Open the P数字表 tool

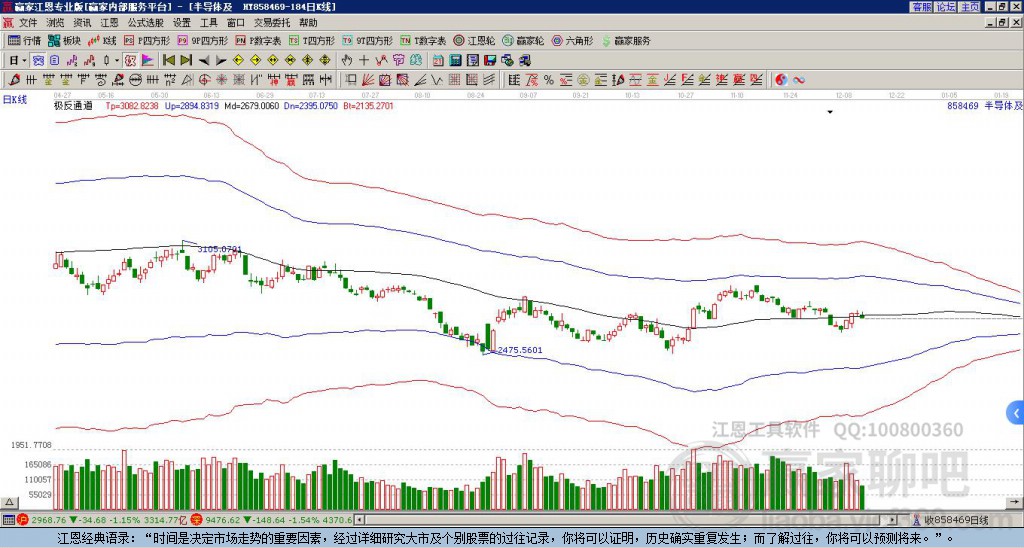(x=258, y=40)
